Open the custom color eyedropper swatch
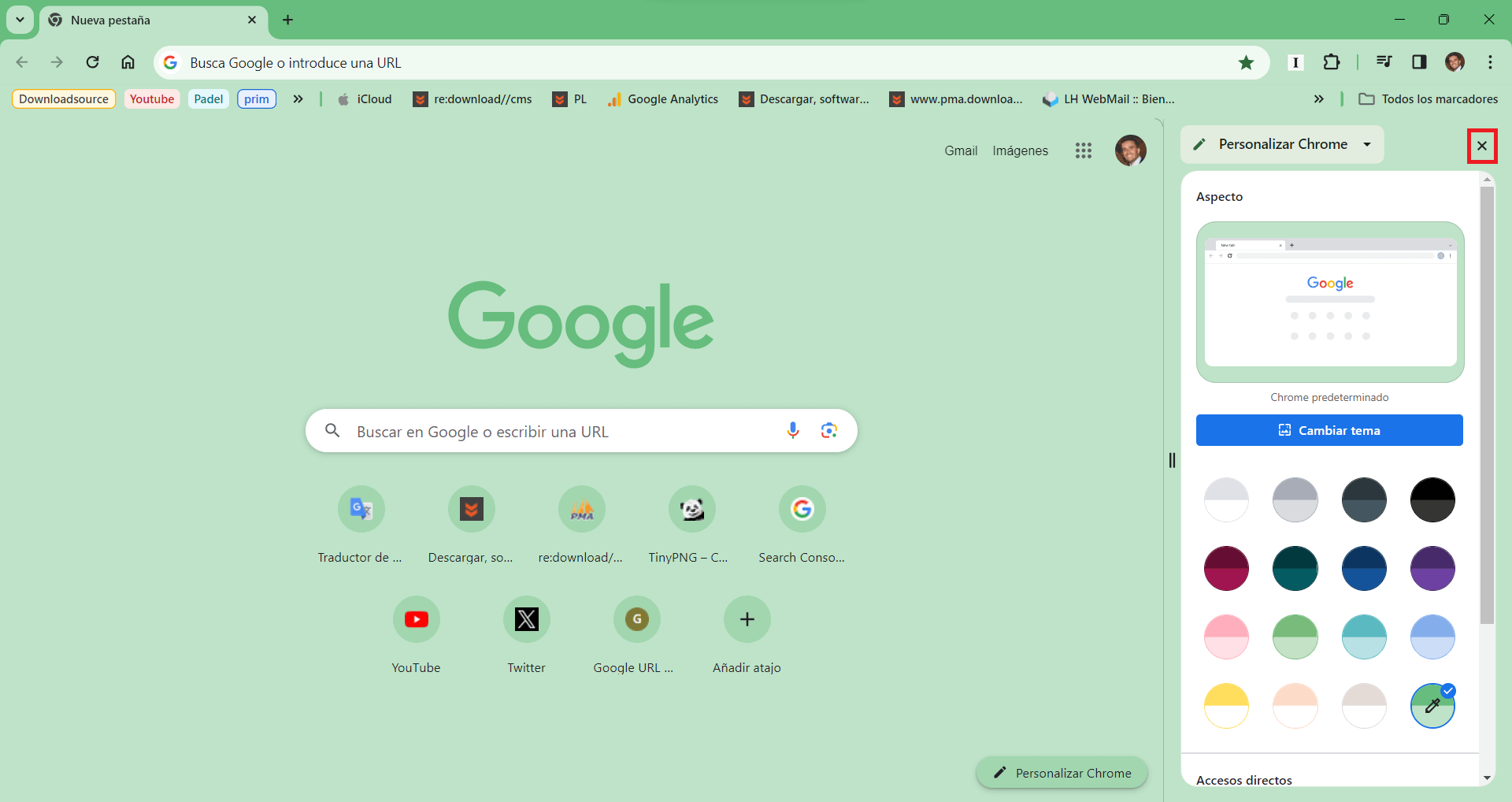 (x=1432, y=705)
